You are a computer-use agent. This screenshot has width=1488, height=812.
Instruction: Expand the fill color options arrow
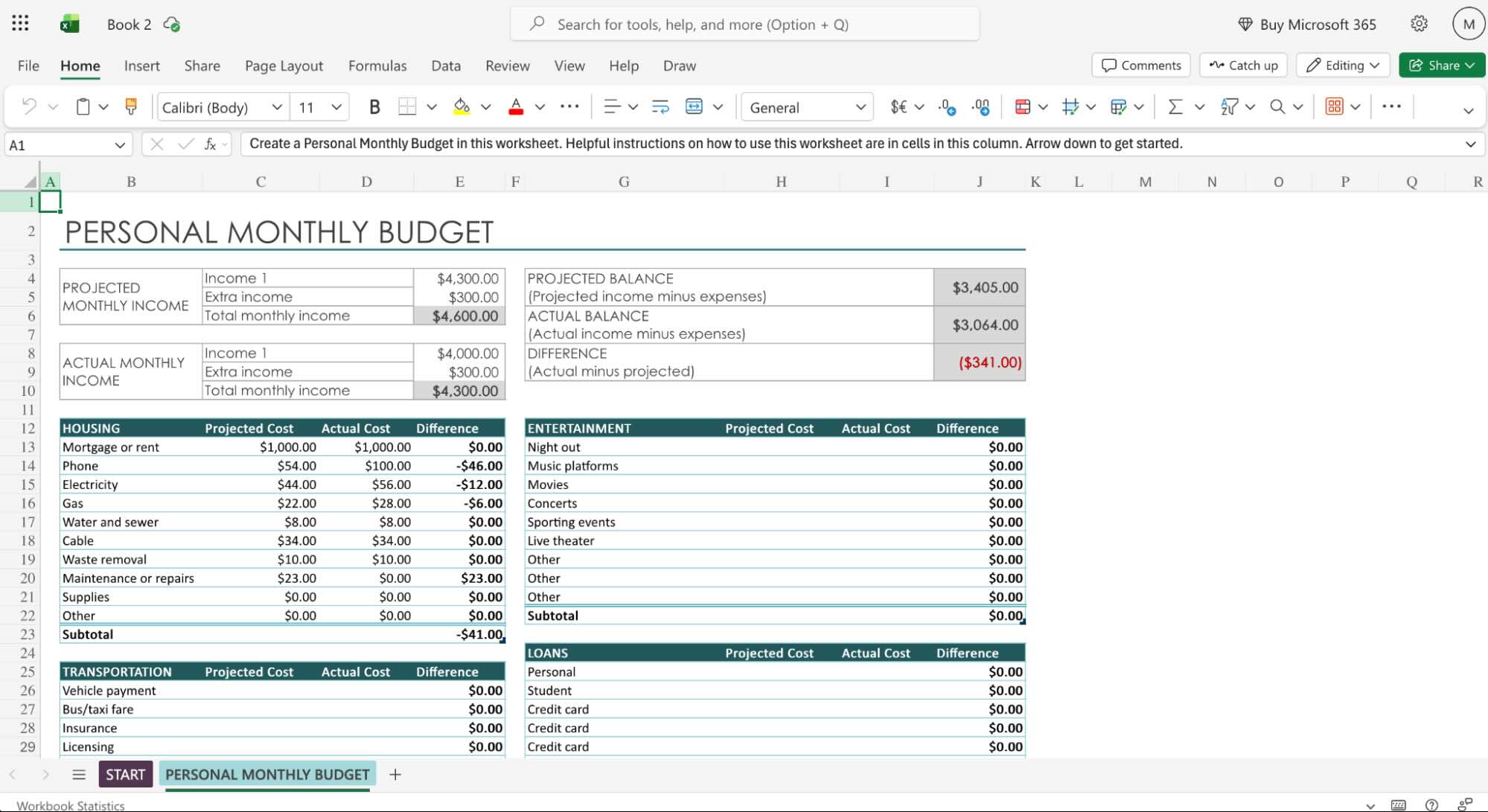486,107
